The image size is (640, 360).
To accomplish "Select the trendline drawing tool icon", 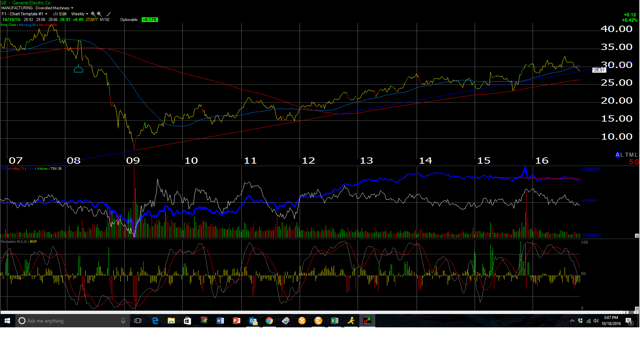I will (x=109, y=14).
